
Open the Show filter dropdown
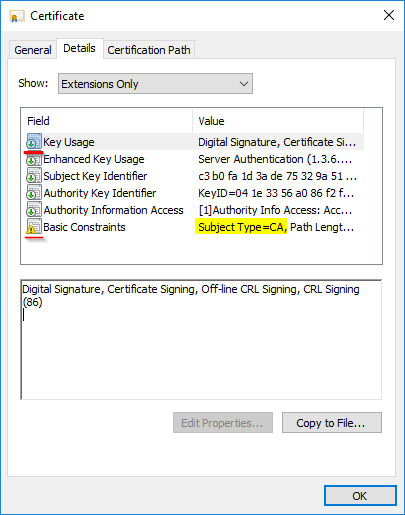point(155,84)
